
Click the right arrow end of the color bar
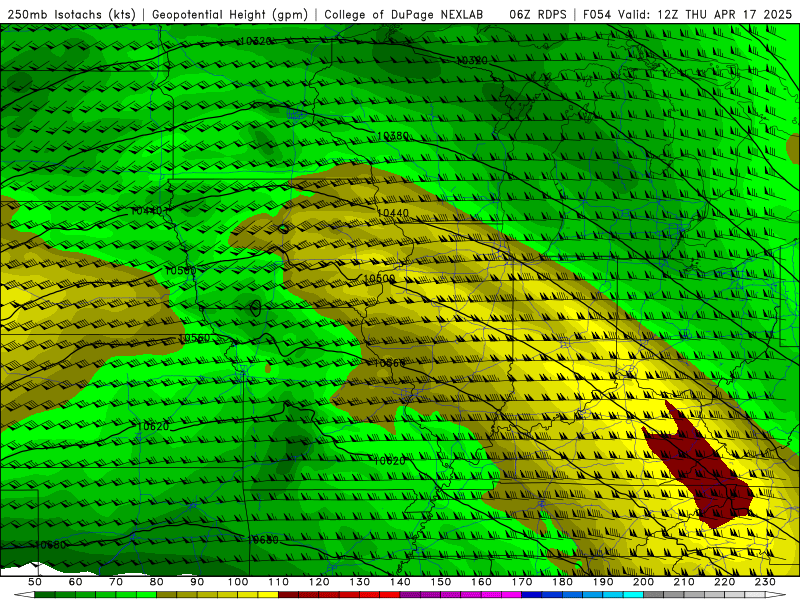pos(776,595)
